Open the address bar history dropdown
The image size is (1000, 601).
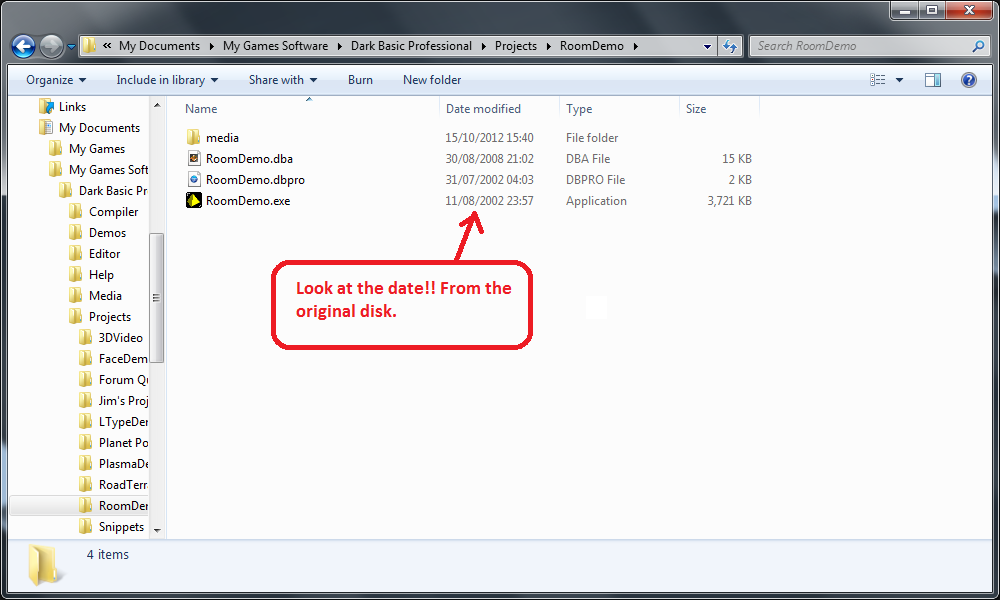point(707,46)
